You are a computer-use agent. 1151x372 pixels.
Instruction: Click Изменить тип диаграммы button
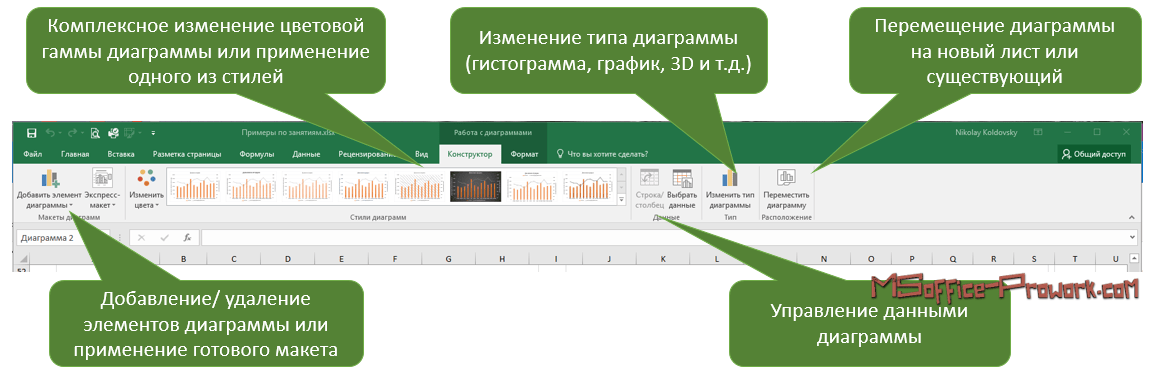(730, 189)
